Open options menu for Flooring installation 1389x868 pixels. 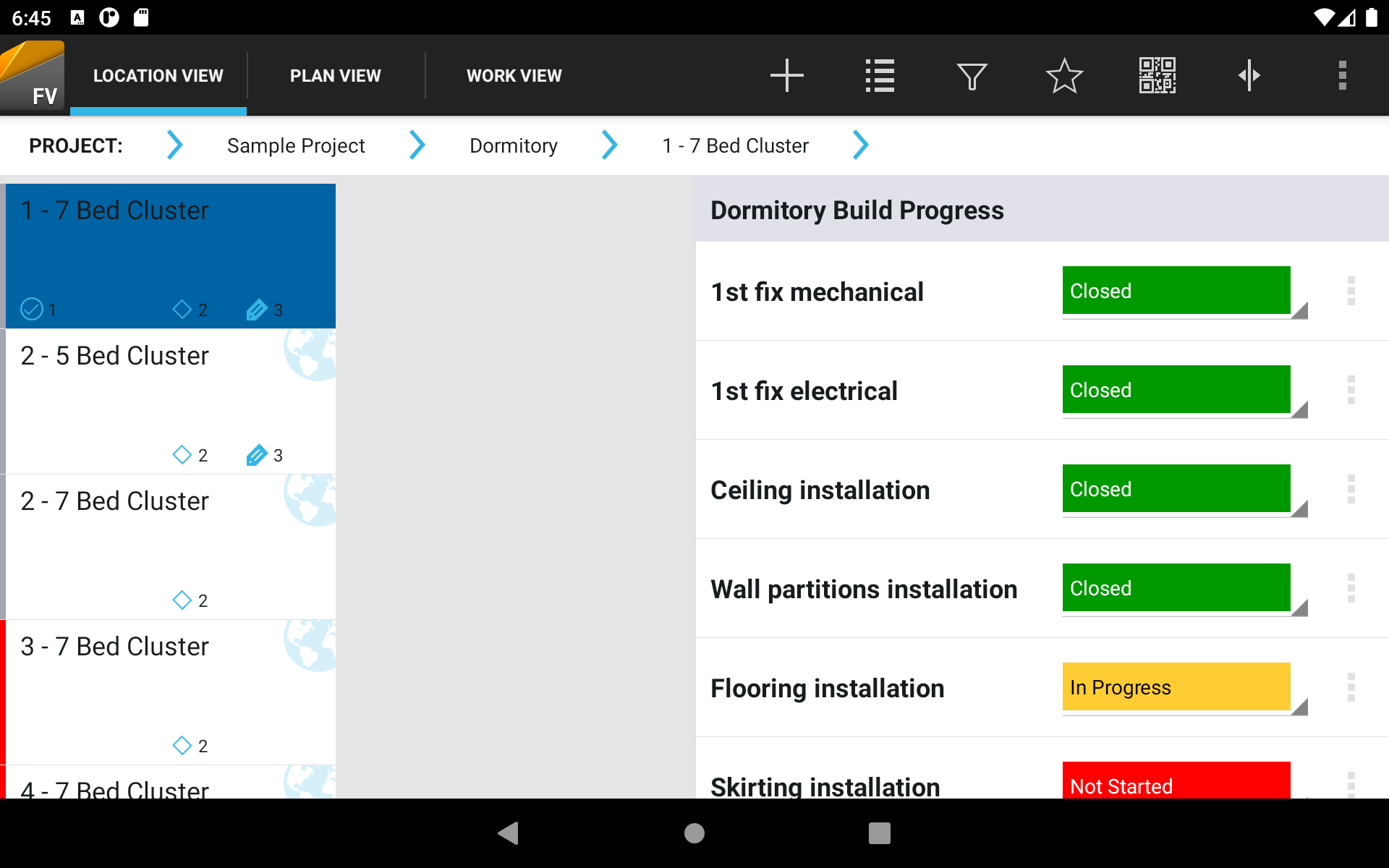[1351, 687]
